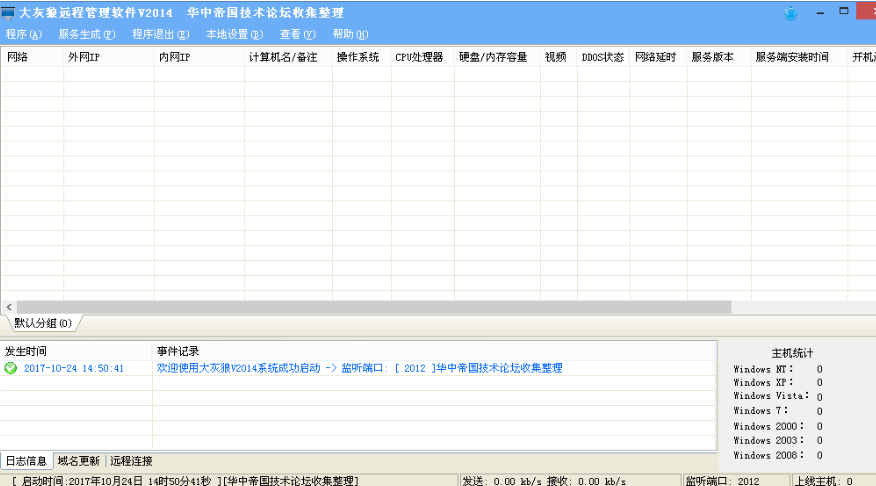Open the 本地设置(B) menu

[x=234, y=34]
